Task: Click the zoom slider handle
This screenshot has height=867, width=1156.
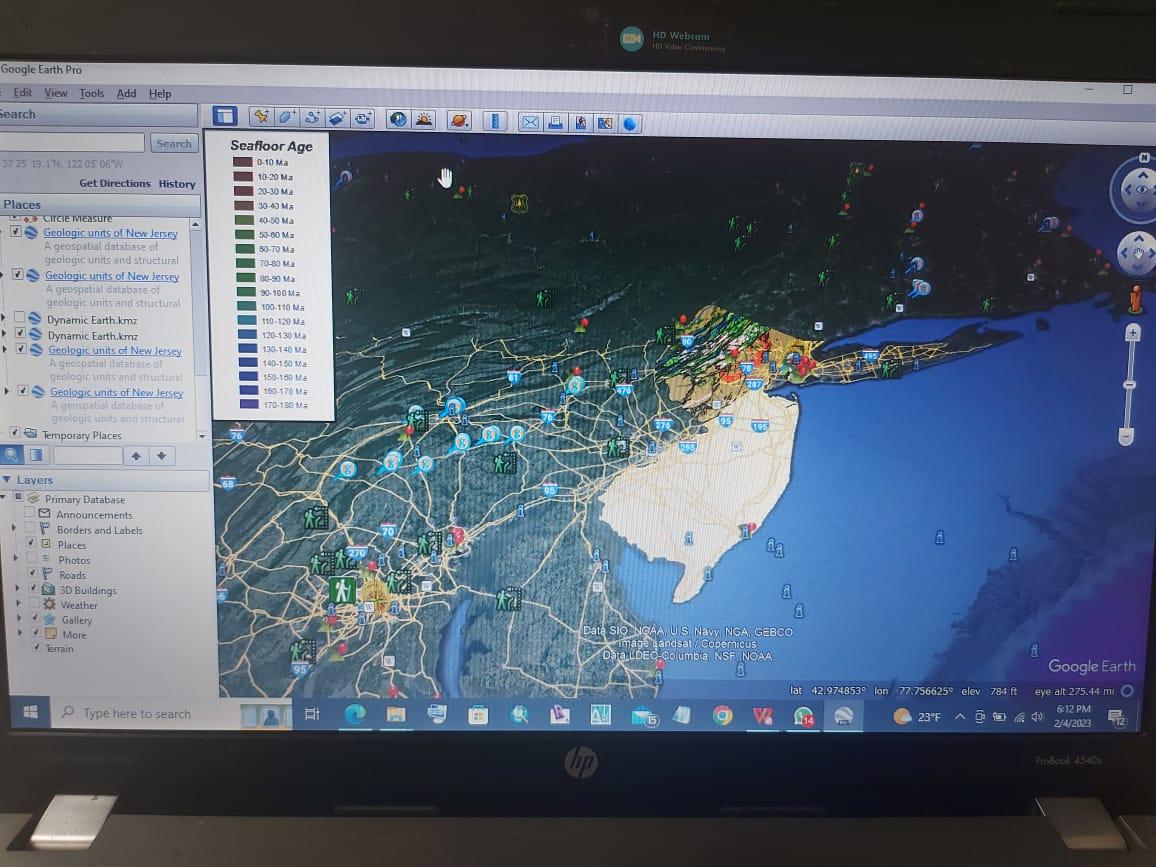Action: point(1129,385)
